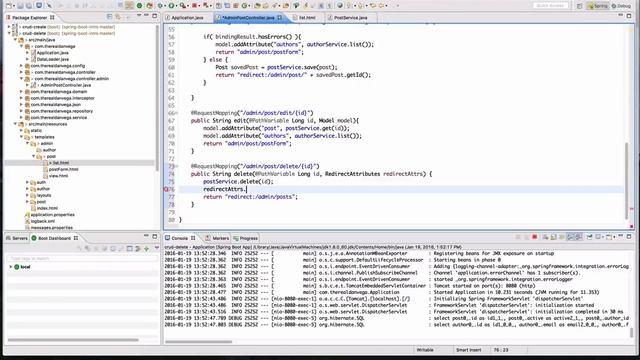Toggle the fold marker at line 73
This screenshot has width=640, height=360.
176,167
